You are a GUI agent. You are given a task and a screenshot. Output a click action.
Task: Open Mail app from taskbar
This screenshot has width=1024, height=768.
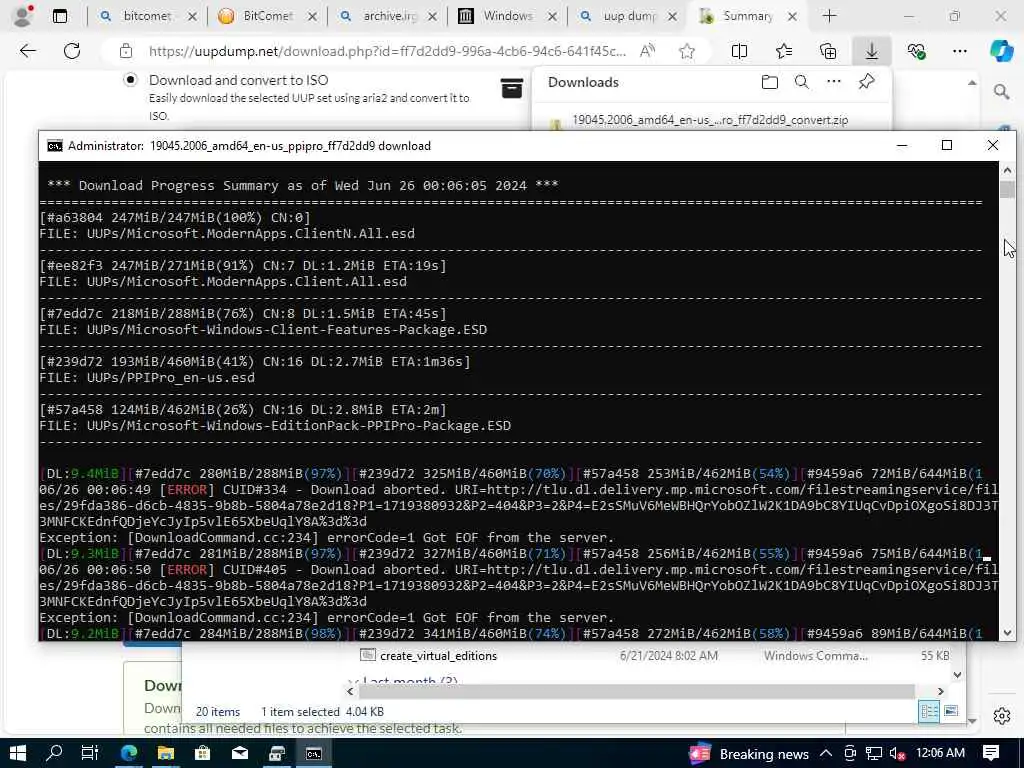[x=240, y=754]
